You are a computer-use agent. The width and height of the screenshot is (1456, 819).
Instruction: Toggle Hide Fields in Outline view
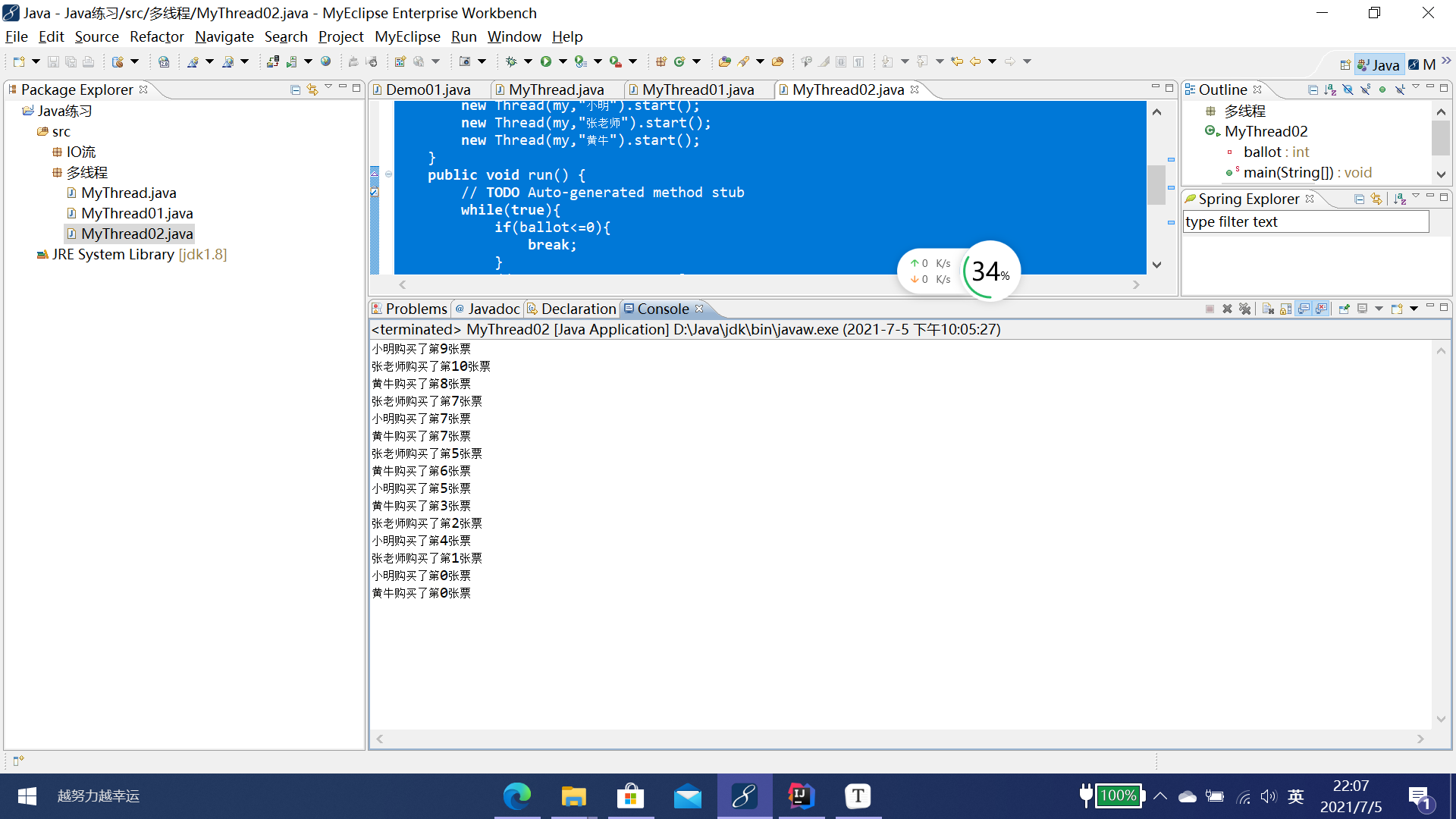[1348, 89]
